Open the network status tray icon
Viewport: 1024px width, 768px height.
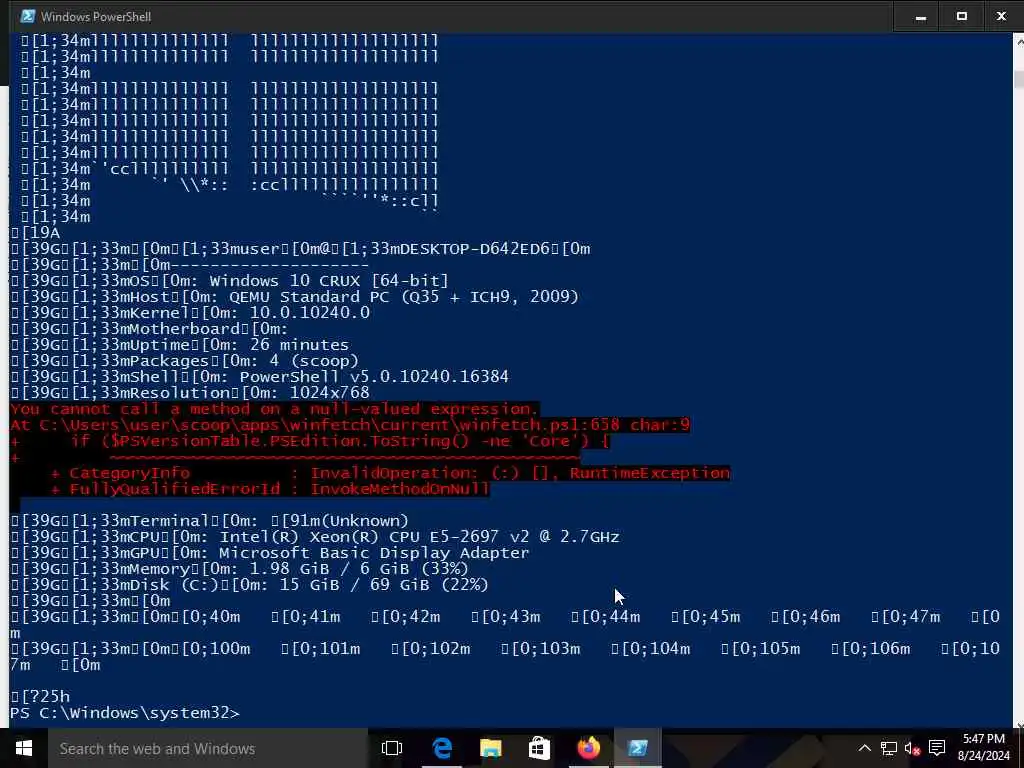[x=889, y=748]
